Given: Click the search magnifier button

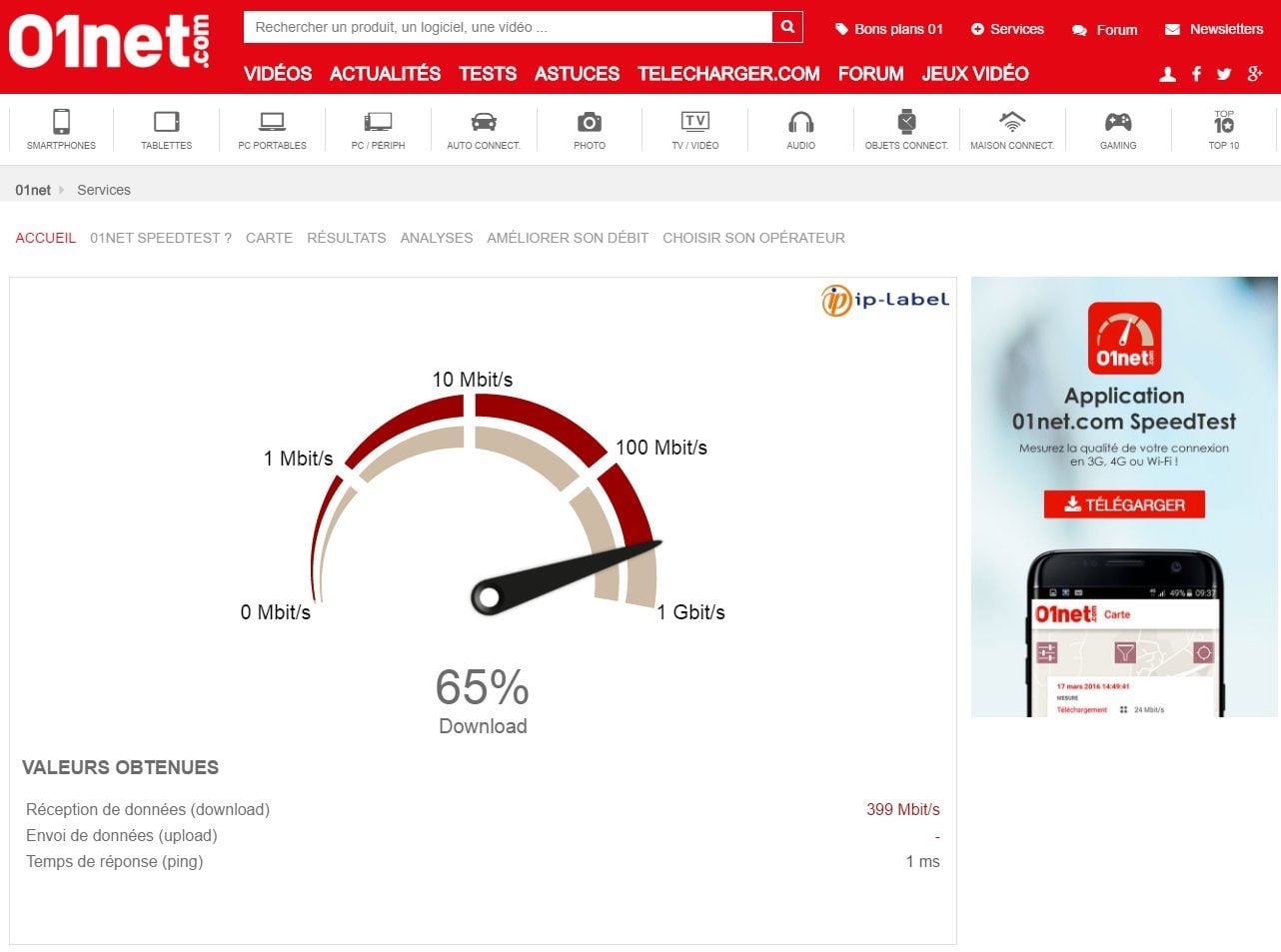Looking at the screenshot, I should pos(787,27).
